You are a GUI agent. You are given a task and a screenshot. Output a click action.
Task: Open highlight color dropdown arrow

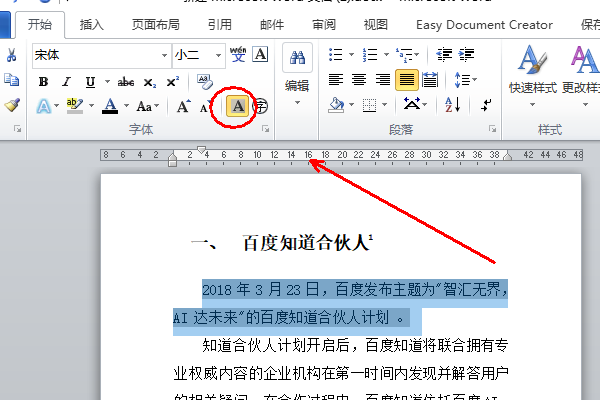(91, 106)
